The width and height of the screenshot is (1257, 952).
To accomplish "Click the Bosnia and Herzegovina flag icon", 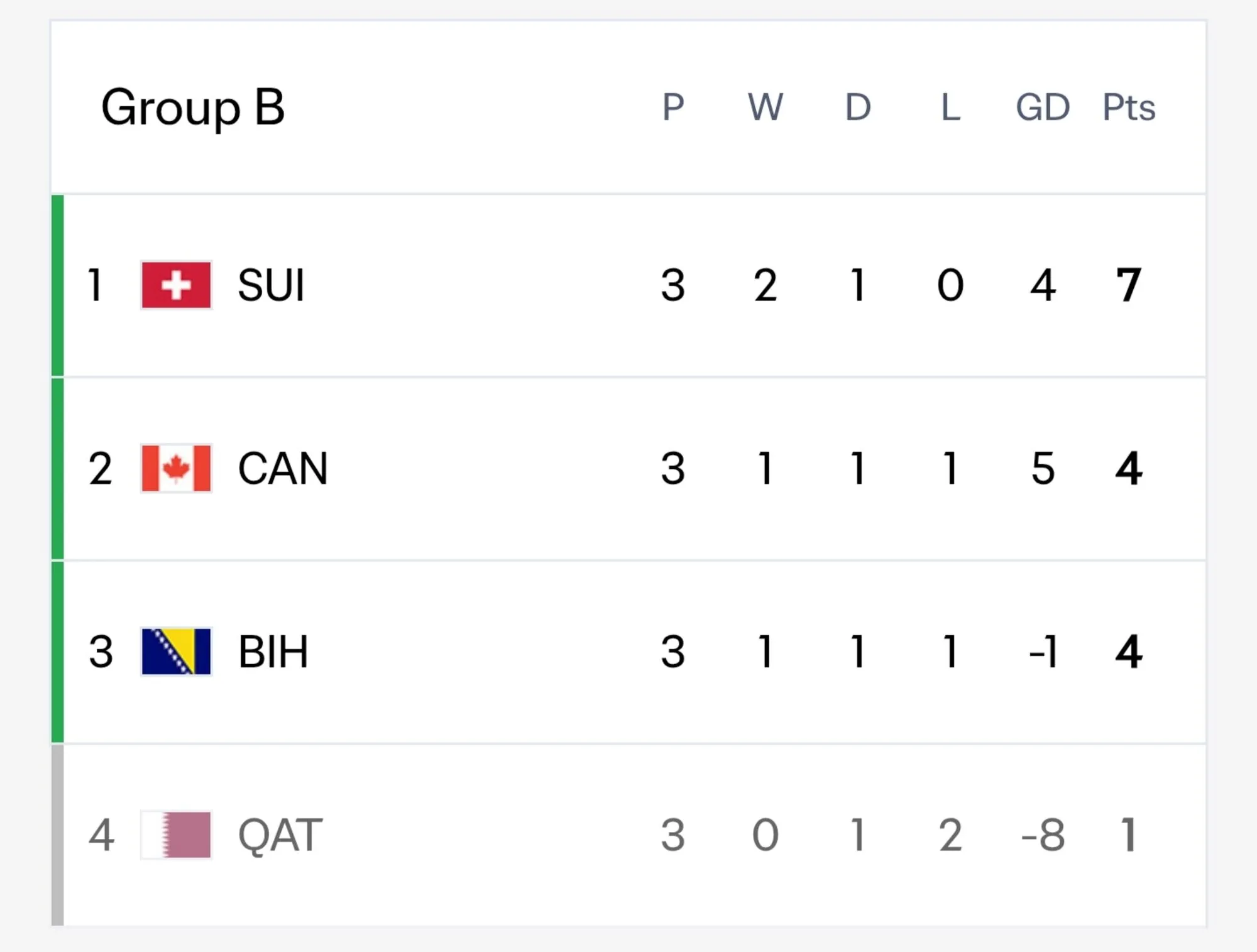I will (176, 652).
